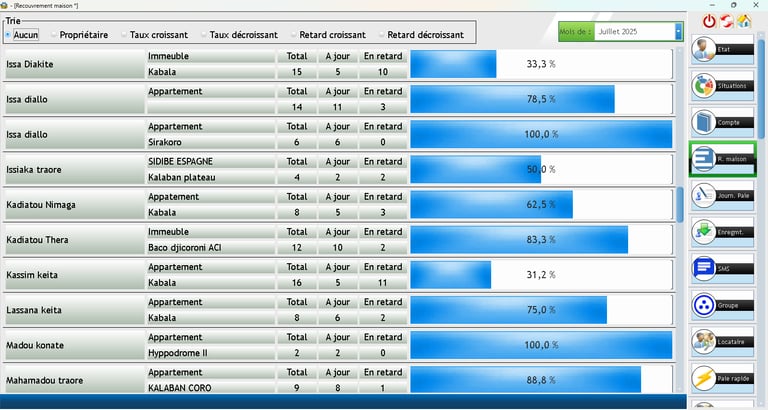This screenshot has width=768, height=410.
Task: Select owner Kadiatou Nimaga
Action: click(x=75, y=204)
